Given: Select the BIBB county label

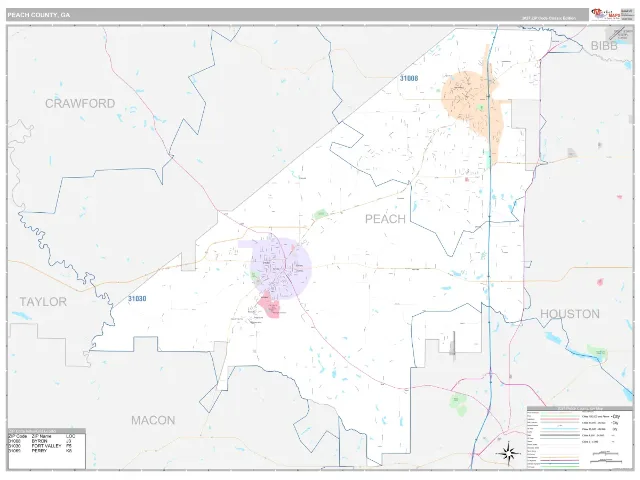Looking at the screenshot, I should pyautogui.click(x=604, y=46).
